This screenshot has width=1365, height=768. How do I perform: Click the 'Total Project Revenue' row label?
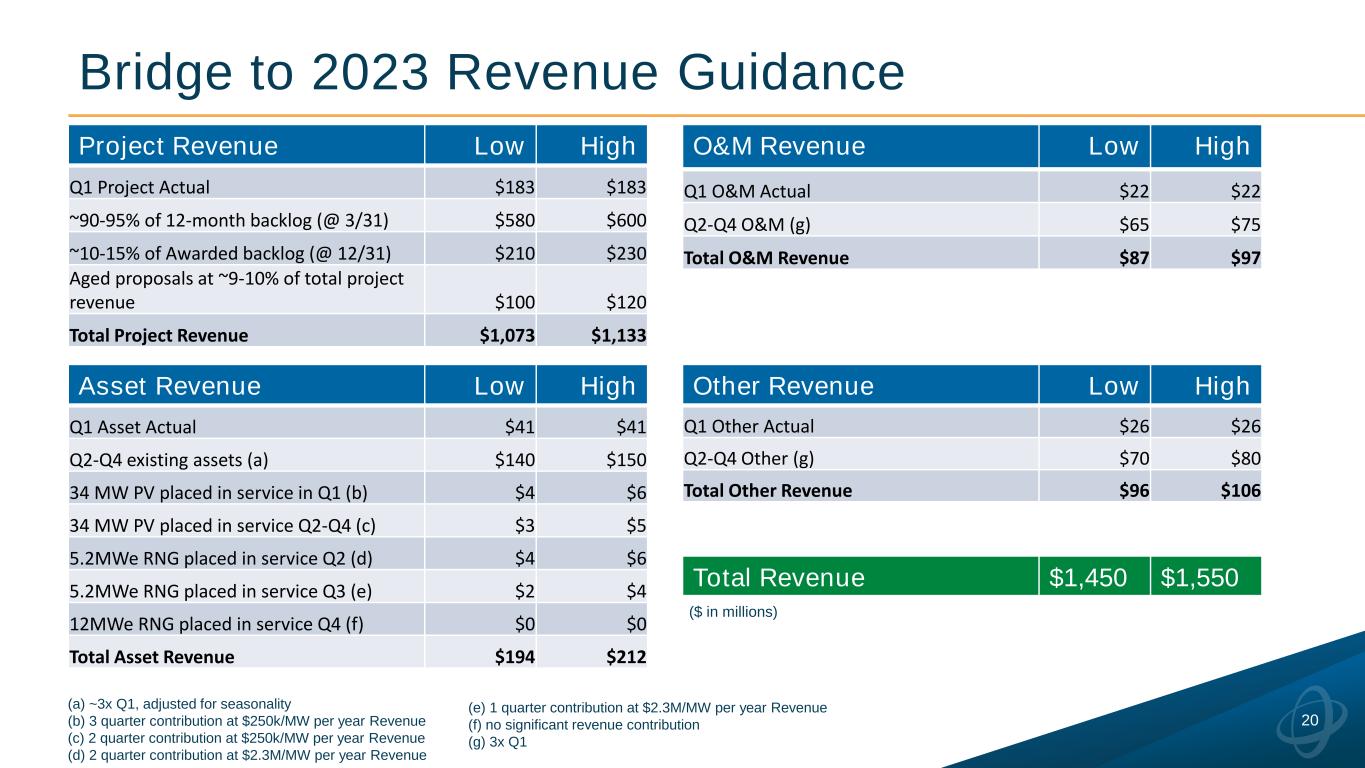tap(158, 336)
